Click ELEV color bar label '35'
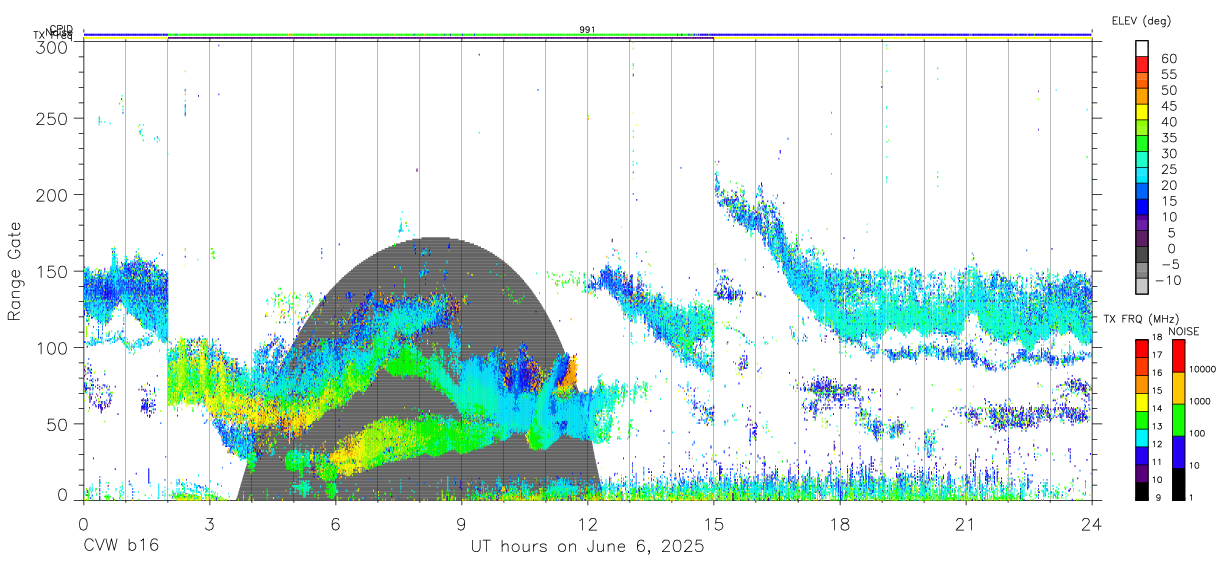 (1168, 138)
